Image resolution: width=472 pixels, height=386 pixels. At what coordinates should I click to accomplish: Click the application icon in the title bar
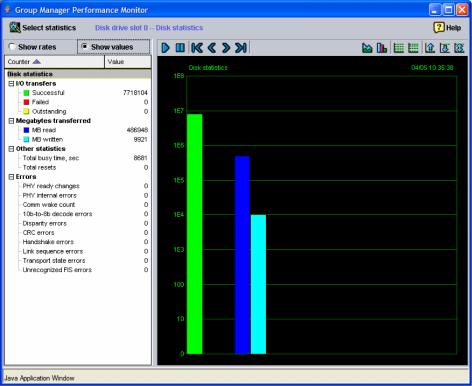point(7,9)
